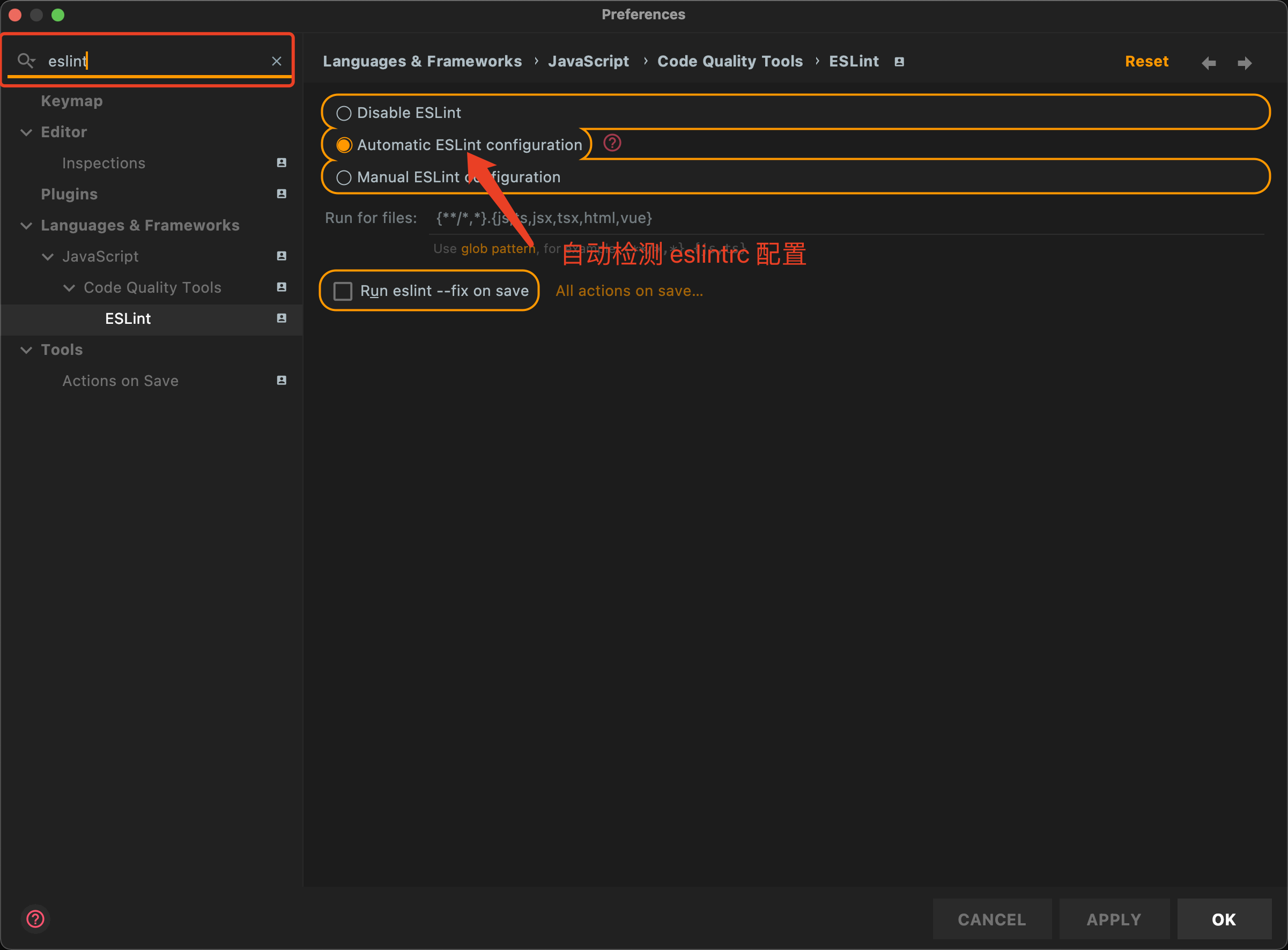Go back to previous settings page
This screenshot has height=950, width=1288.
point(1209,63)
